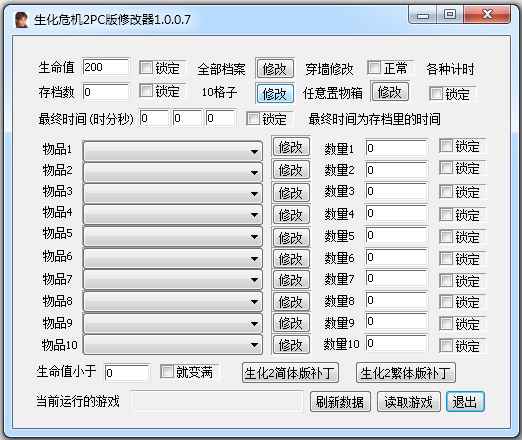The height and width of the screenshot is (440, 522).
Task: Open the 物品8 item dropdown
Action: click(173, 302)
